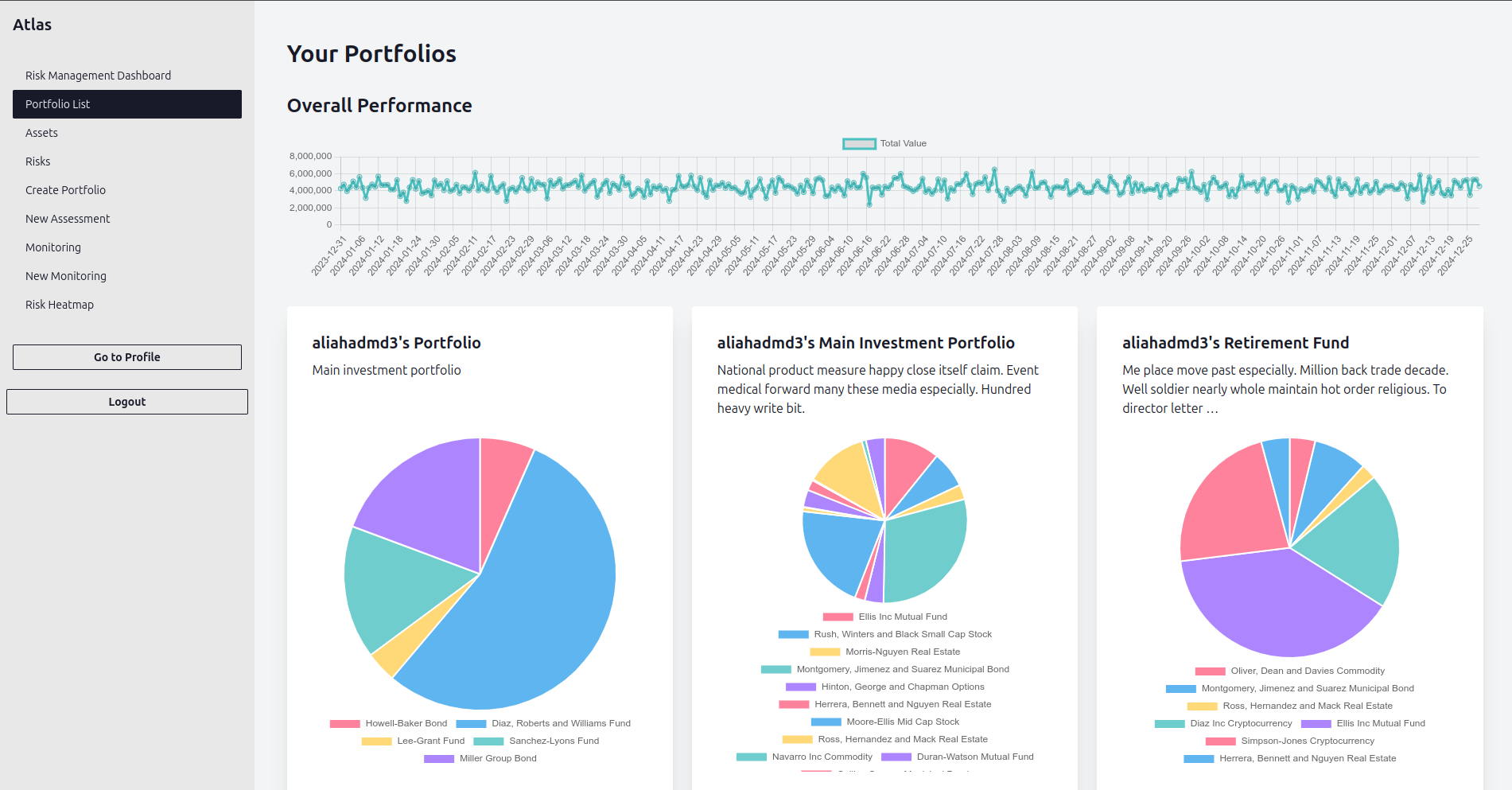
Task: Toggle Morris-Nguyen Real Estate legend swatch
Action: point(825,652)
